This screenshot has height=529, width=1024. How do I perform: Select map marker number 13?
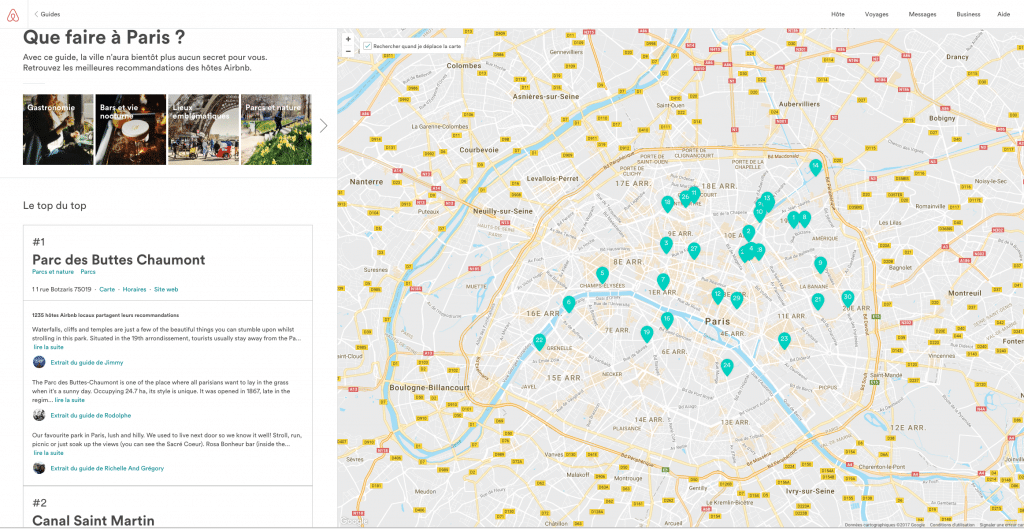point(767,199)
